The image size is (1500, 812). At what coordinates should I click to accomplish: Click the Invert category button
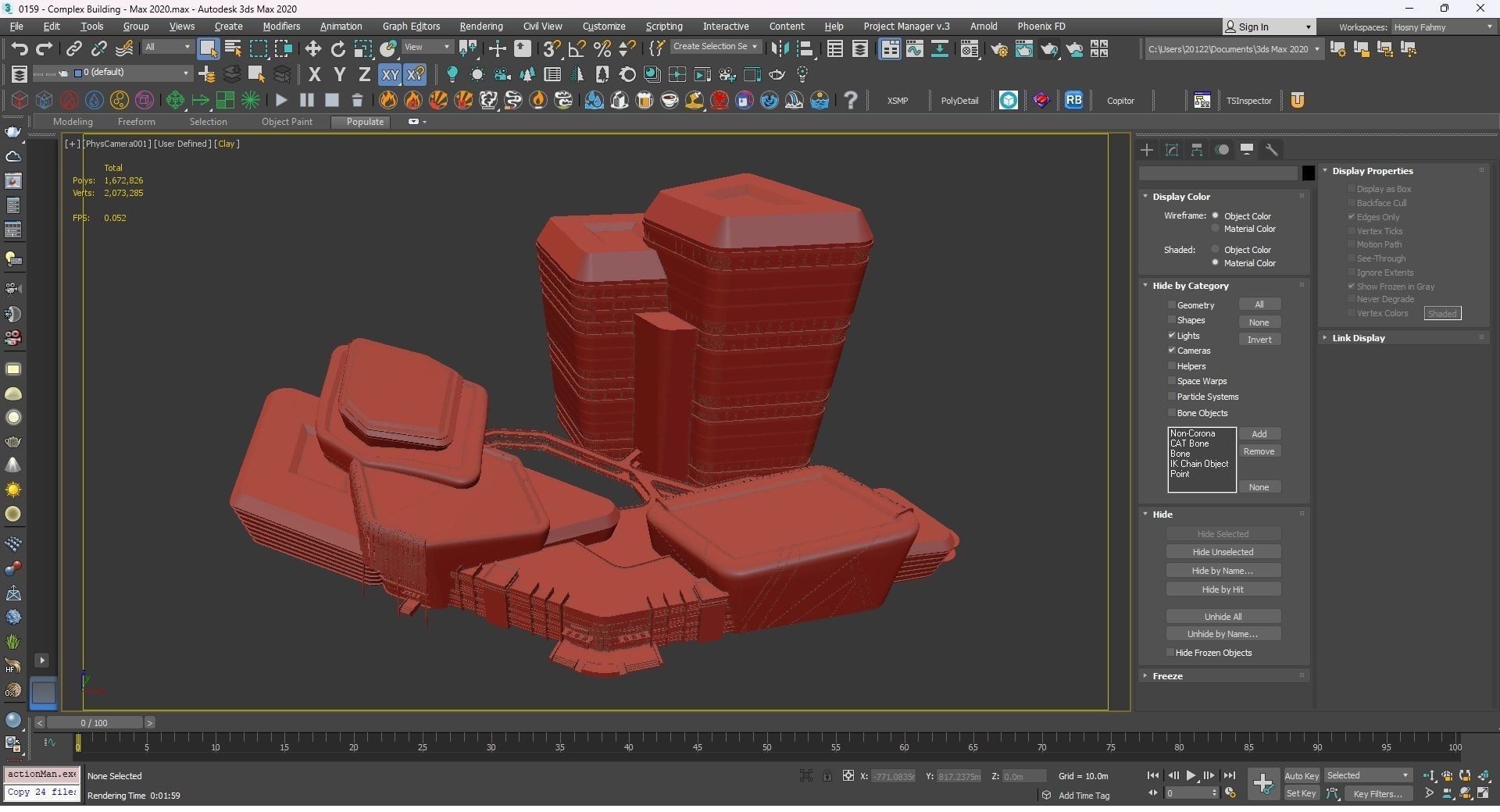(x=1259, y=340)
